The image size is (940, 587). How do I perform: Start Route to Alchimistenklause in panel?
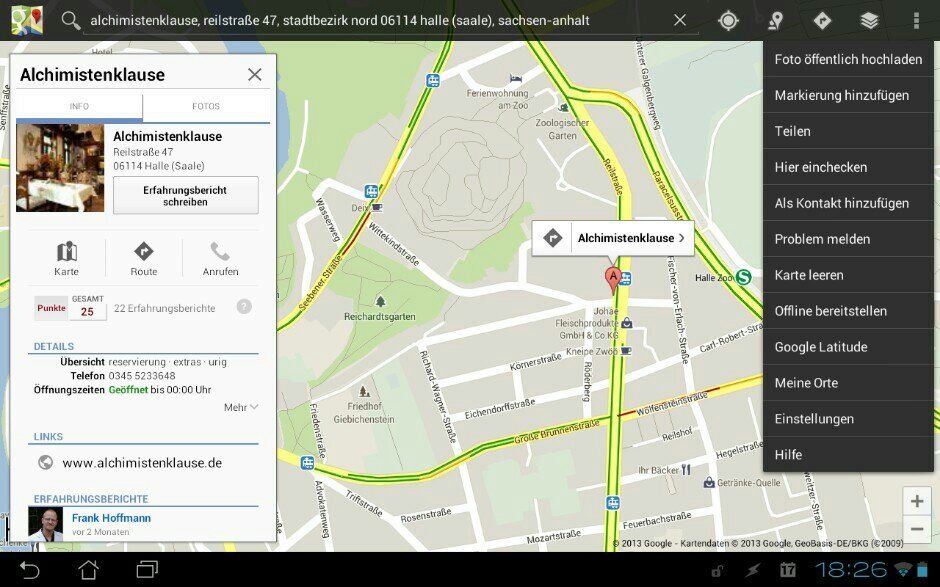tap(144, 258)
